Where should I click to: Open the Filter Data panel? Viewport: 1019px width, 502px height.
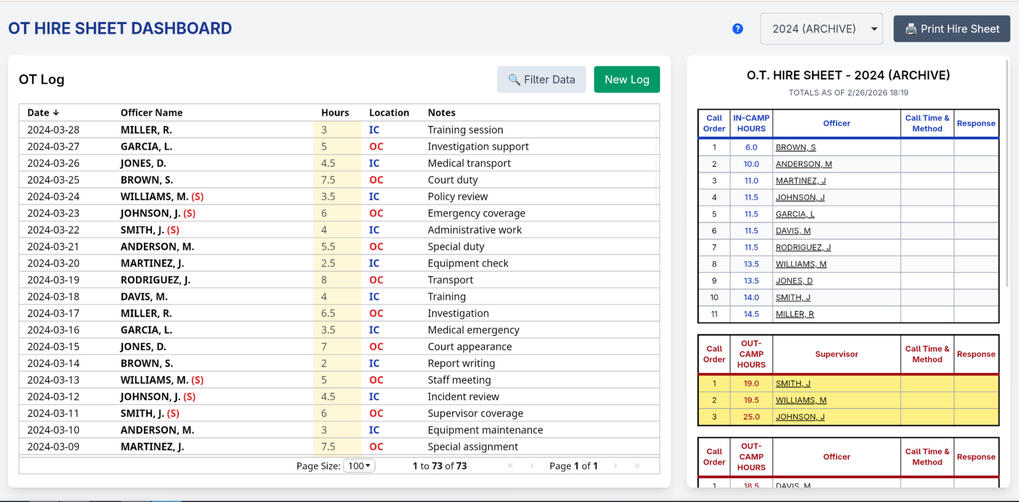coord(541,79)
